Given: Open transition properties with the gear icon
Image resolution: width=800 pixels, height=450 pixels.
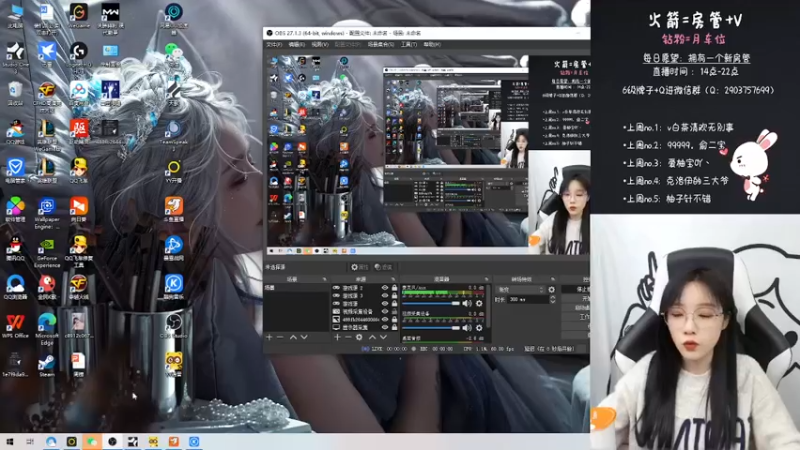Looking at the screenshot, I should pos(552,289).
